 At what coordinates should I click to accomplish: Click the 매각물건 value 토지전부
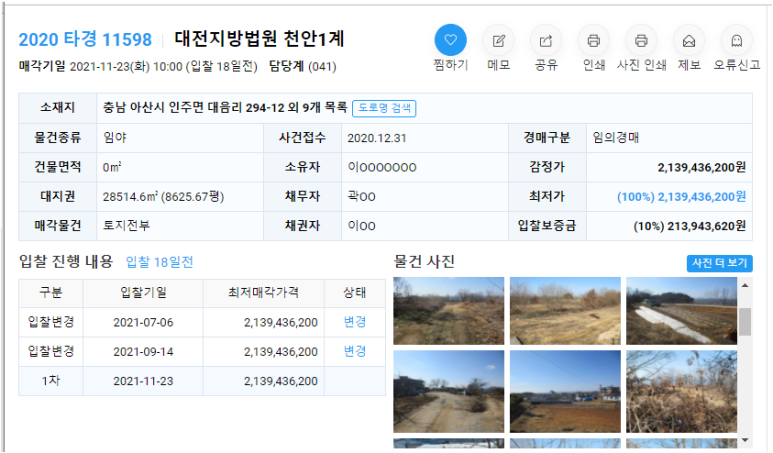[126, 226]
